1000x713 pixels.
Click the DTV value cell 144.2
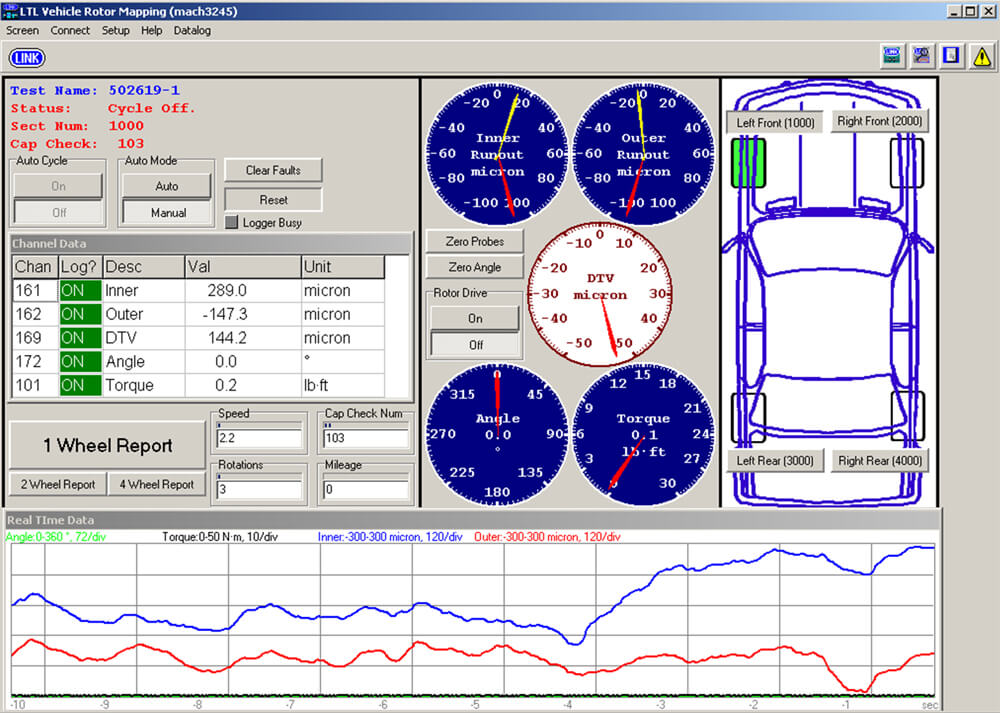coord(243,337)
